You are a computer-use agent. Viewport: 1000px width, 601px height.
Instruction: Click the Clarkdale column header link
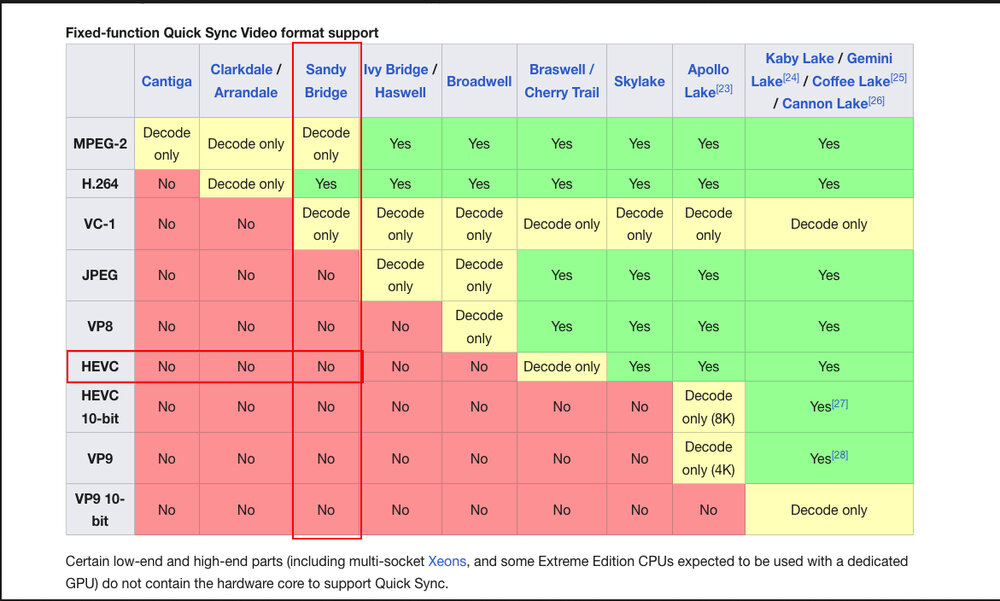click(241, 69)
